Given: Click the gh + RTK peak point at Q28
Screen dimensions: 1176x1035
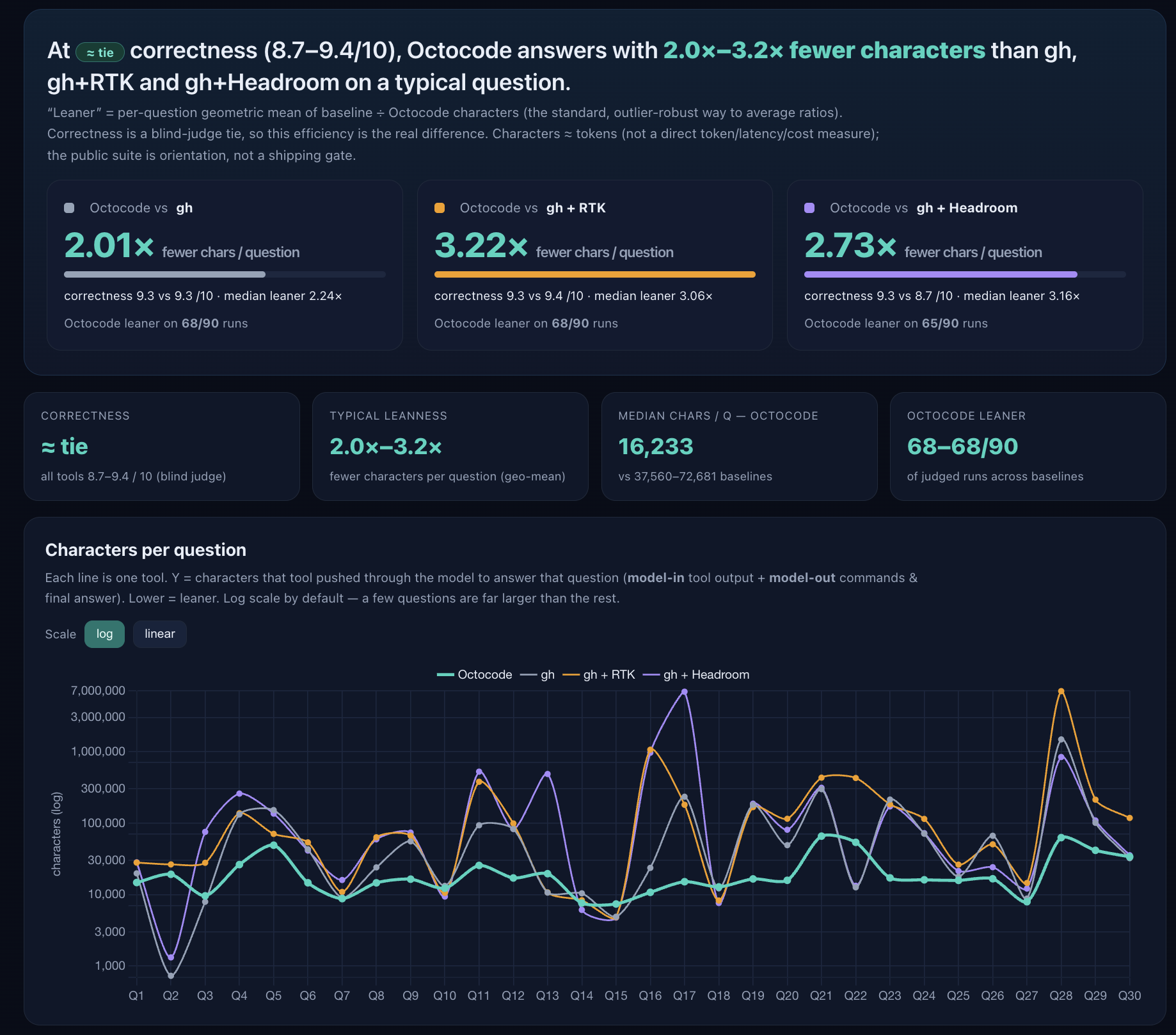Looking at the screenshot, I should 1061,691.
